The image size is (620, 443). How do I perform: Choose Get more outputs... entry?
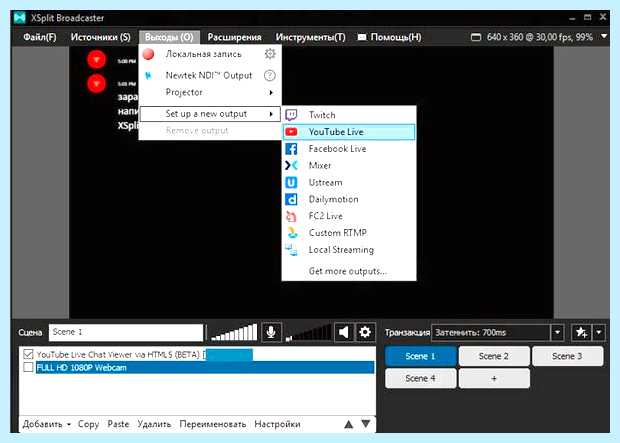click(x=348, y=271)
